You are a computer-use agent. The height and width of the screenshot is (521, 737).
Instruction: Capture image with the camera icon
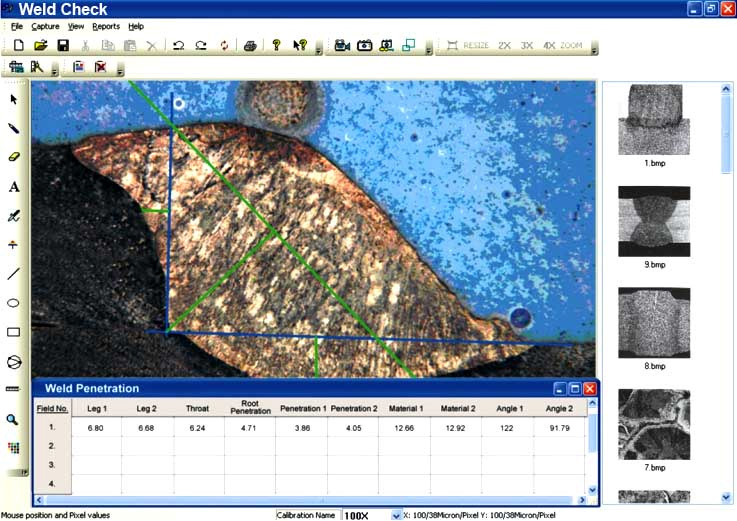364,46
